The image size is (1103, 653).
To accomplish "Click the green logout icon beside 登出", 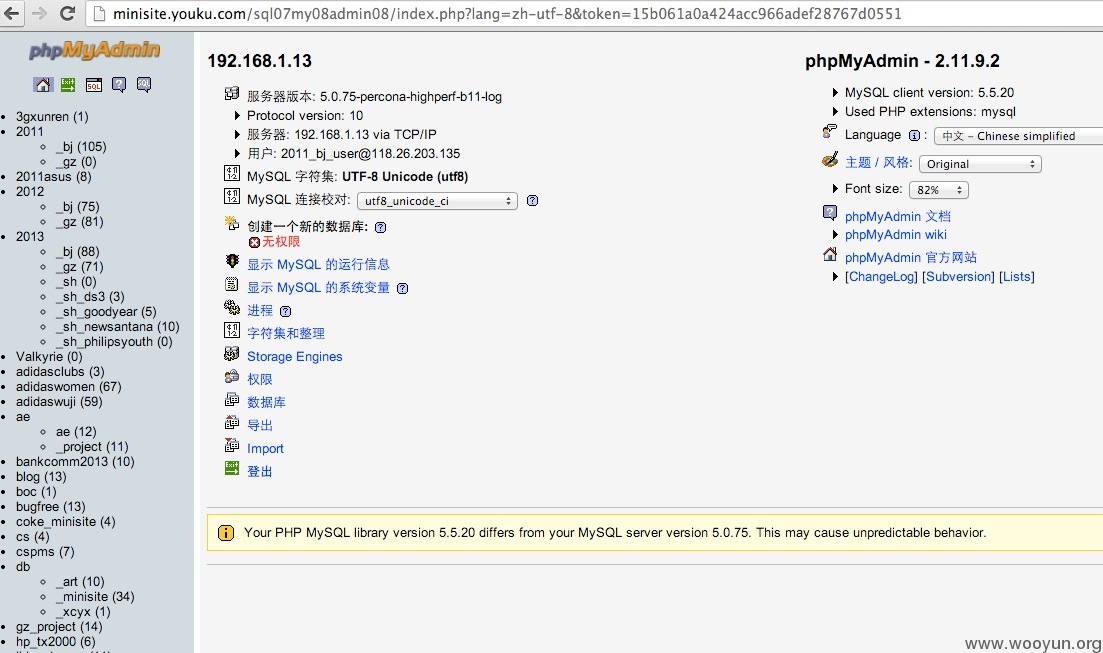I will click(x=231, y=468).
